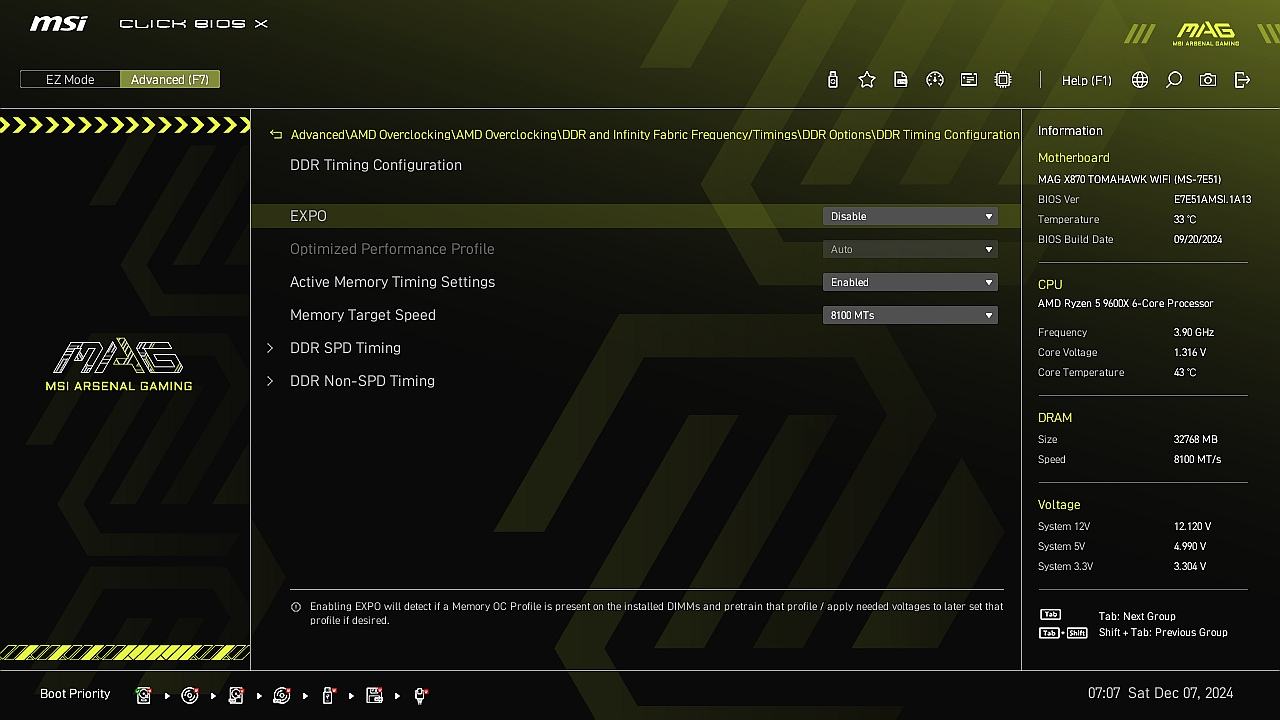
Task: Go to Advanced in the breadcrumb path
Action: click(318, 134)
